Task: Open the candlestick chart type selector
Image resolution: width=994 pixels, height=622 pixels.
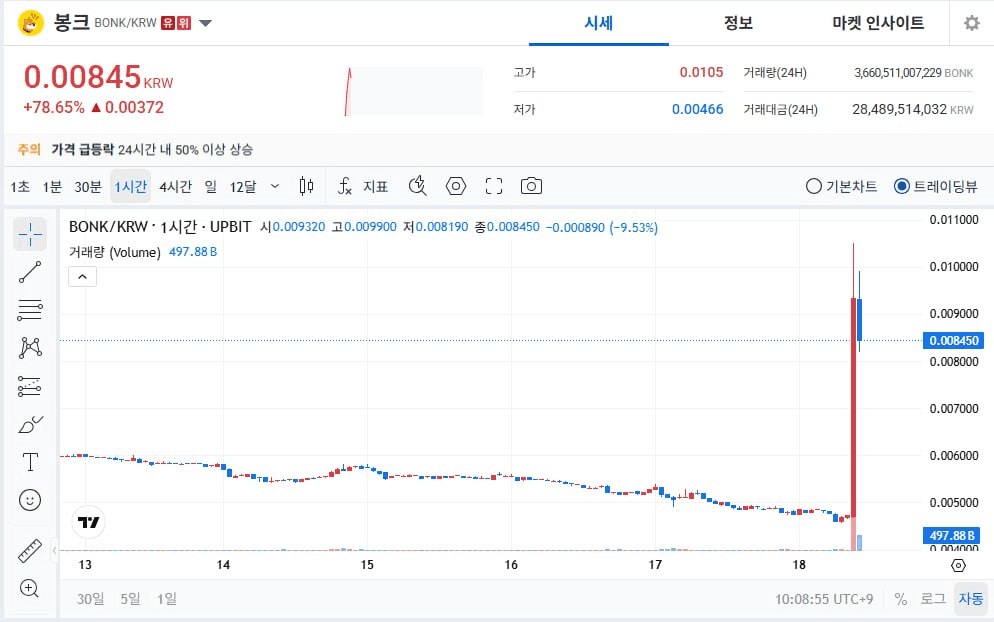Action: (306, 186)
